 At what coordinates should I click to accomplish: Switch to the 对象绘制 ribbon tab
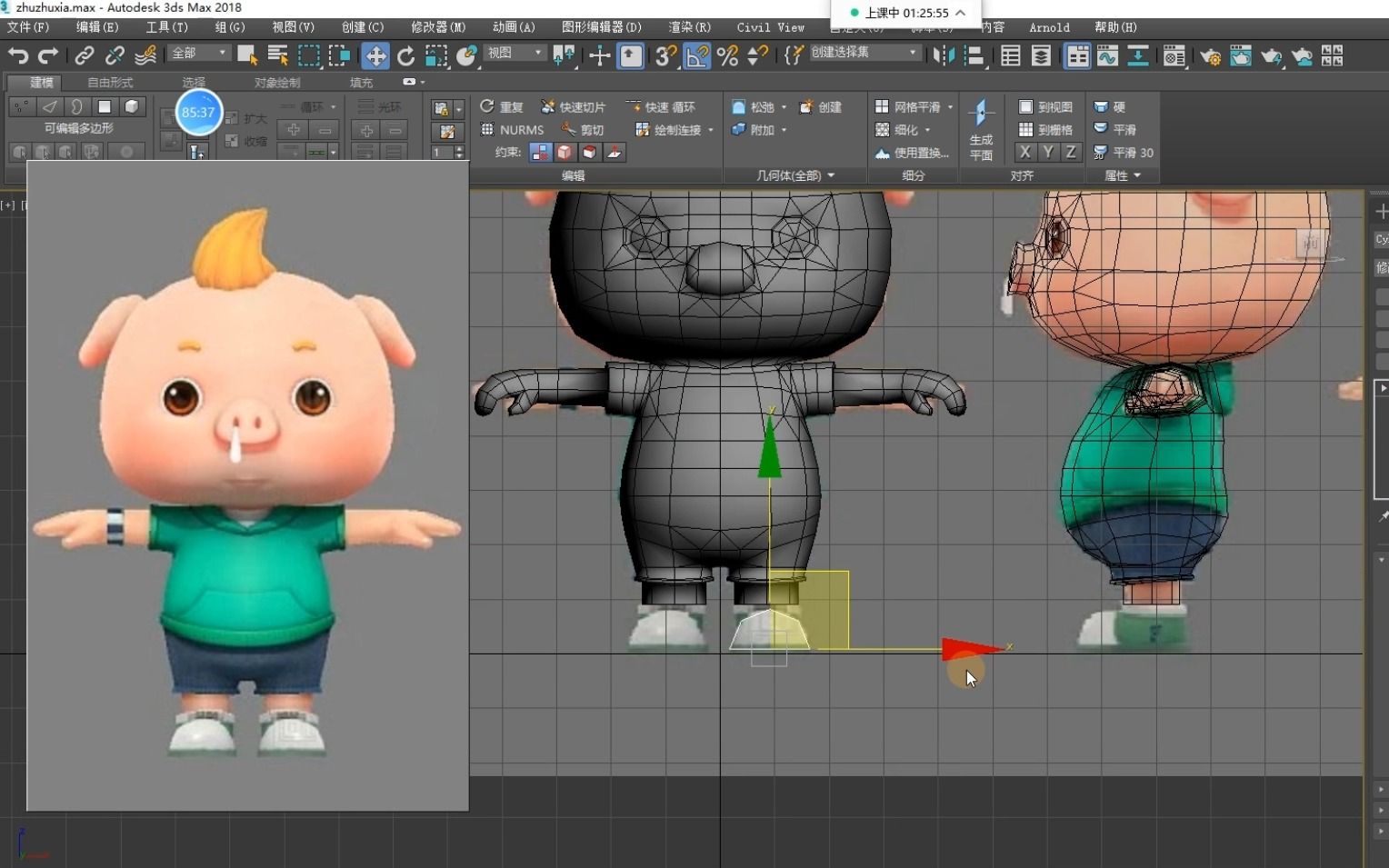[277, 83]
